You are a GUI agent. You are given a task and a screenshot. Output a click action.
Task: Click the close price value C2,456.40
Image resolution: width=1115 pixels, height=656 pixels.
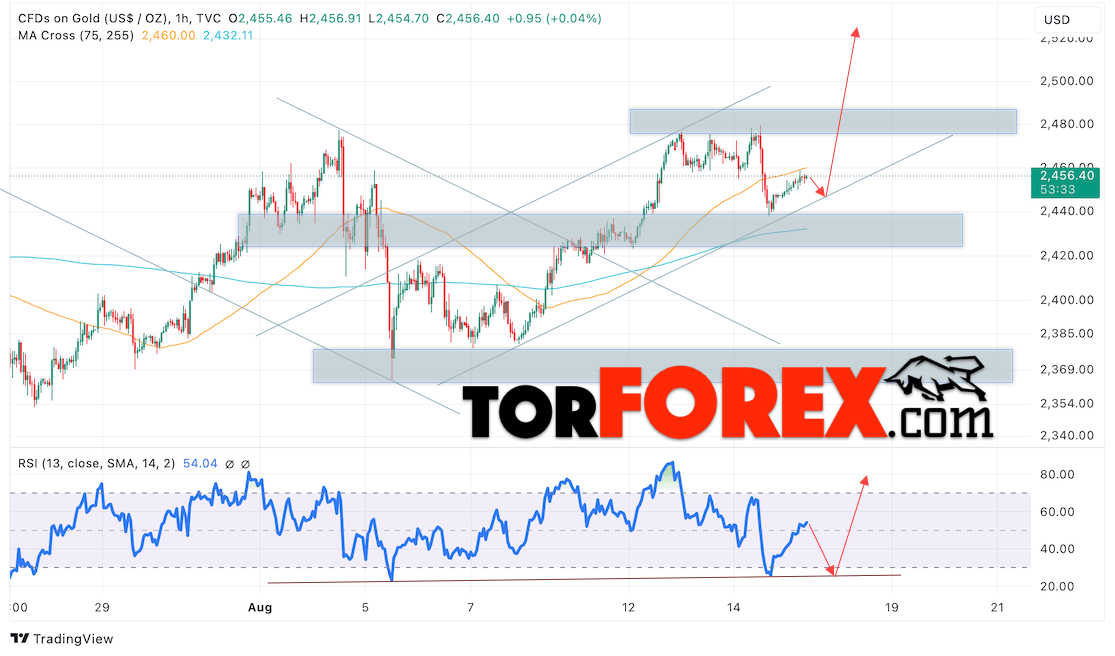tap(468, 18)
